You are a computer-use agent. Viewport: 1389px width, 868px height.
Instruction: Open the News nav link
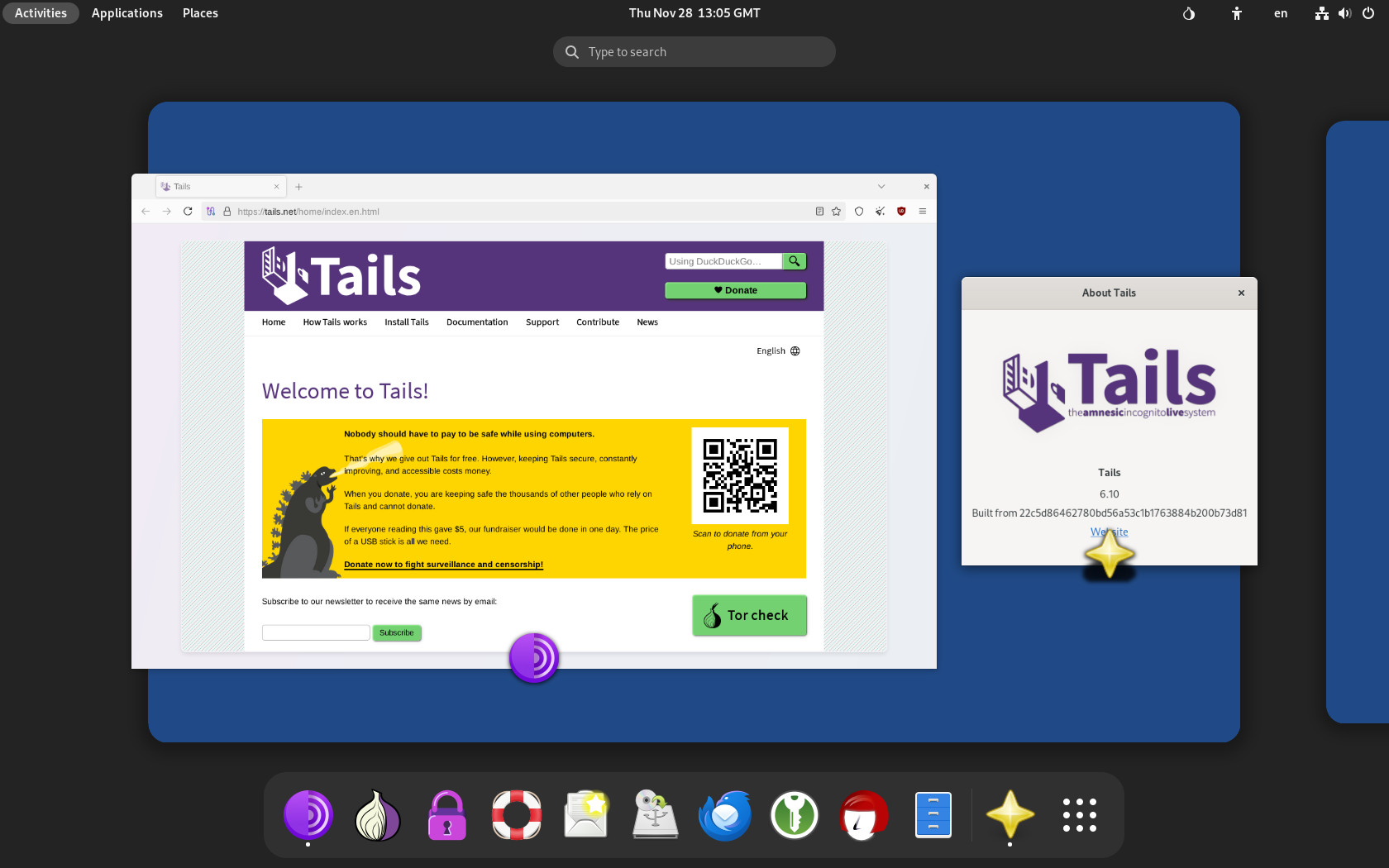pyautogui.click(x=647, y=322)
